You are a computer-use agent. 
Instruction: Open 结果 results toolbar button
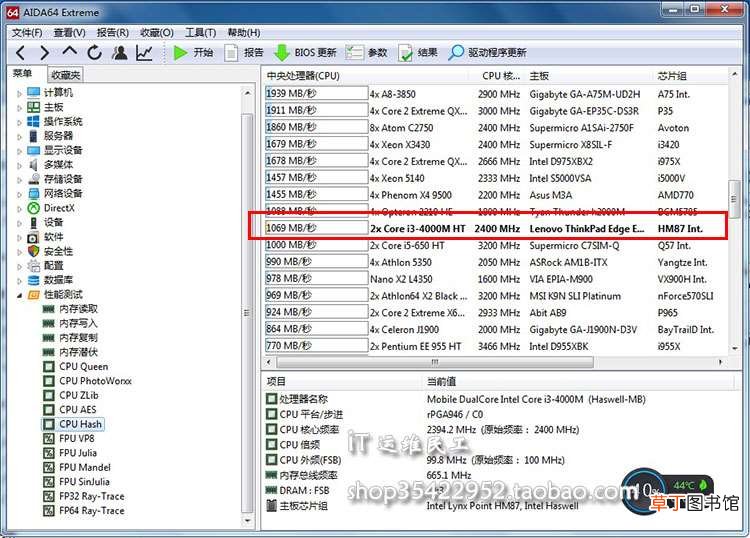click(x=418, y=53)
